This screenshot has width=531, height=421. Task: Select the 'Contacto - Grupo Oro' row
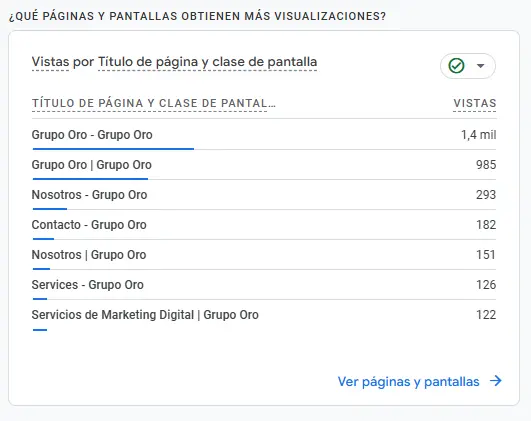point(264,225)
